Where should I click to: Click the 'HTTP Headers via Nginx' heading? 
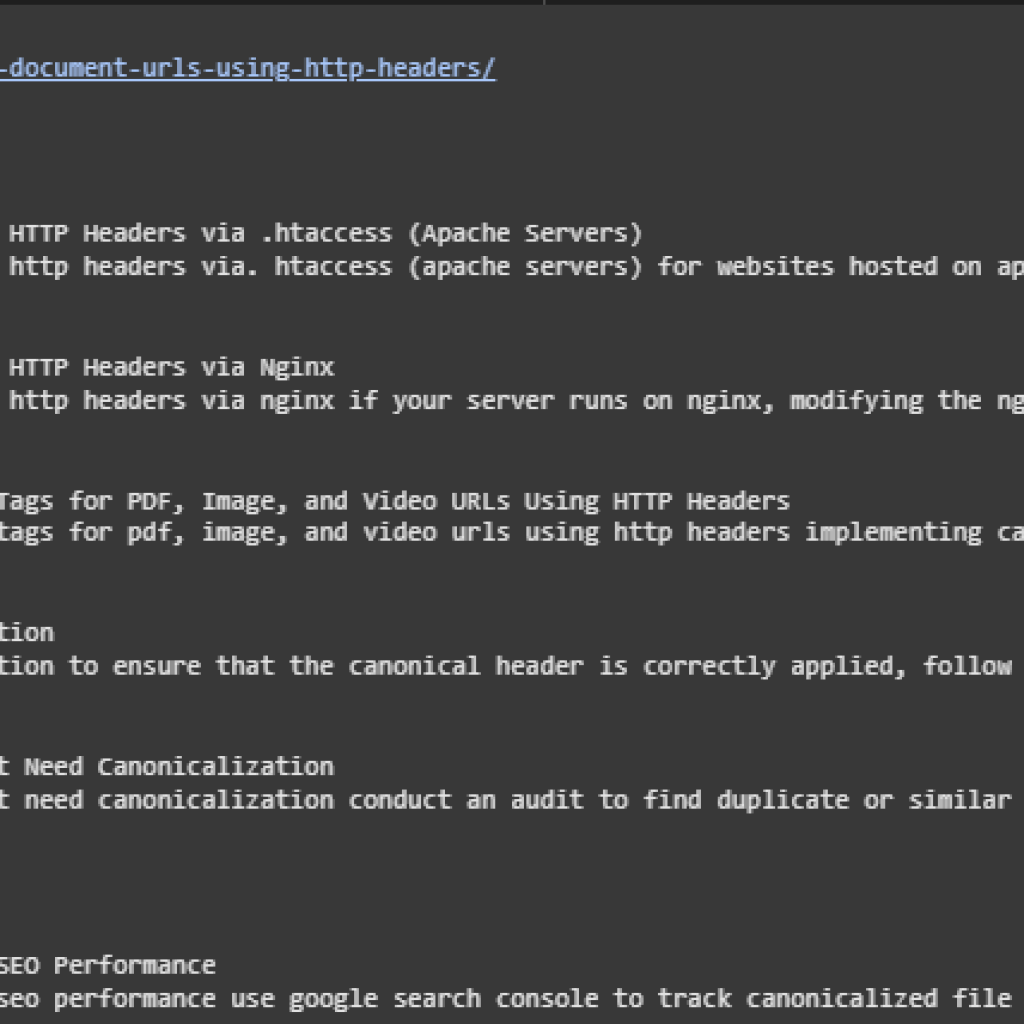(x=171, y=368)
